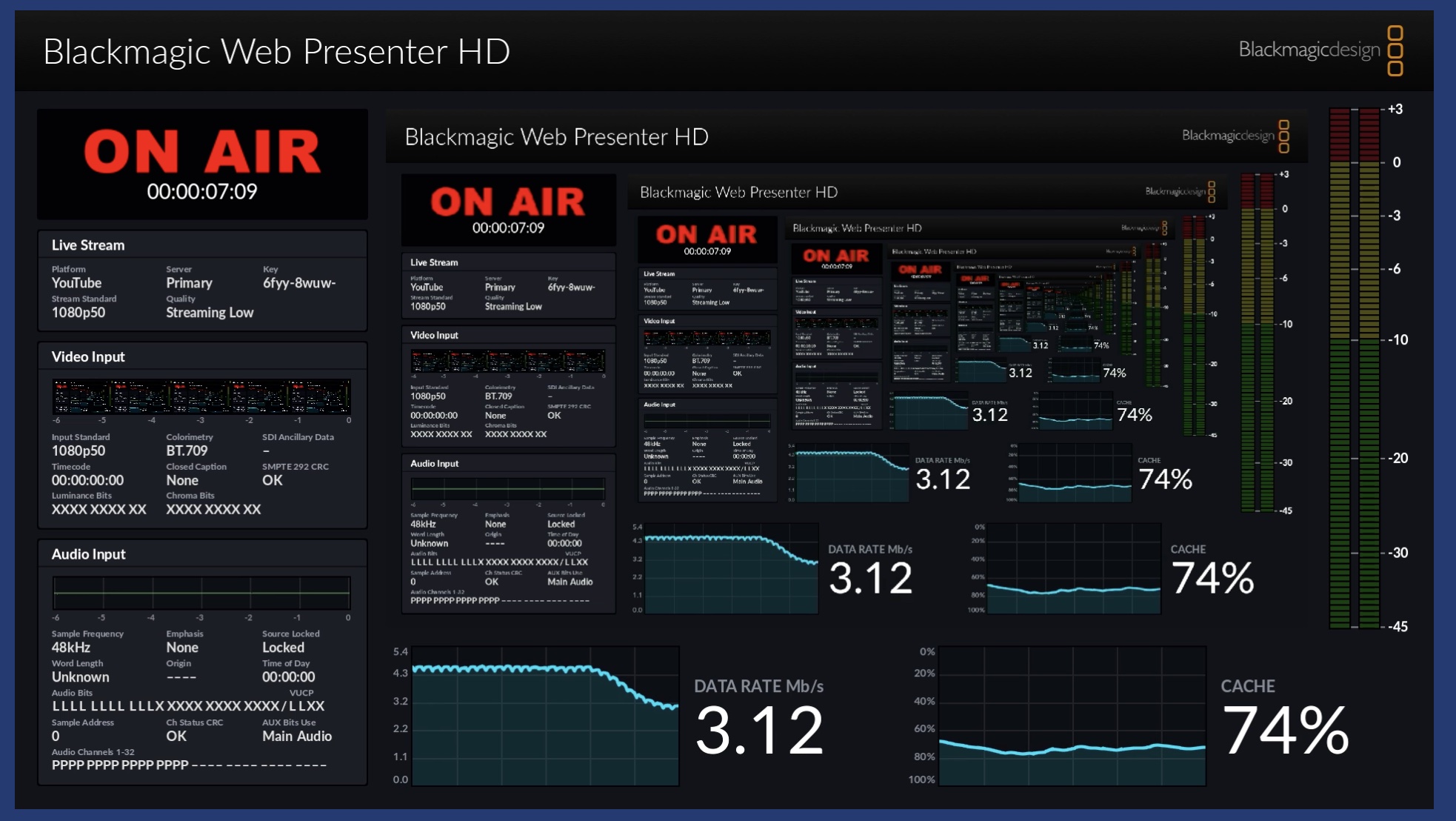Select the outermost 74% cache readout

(x=1286, y=731)
